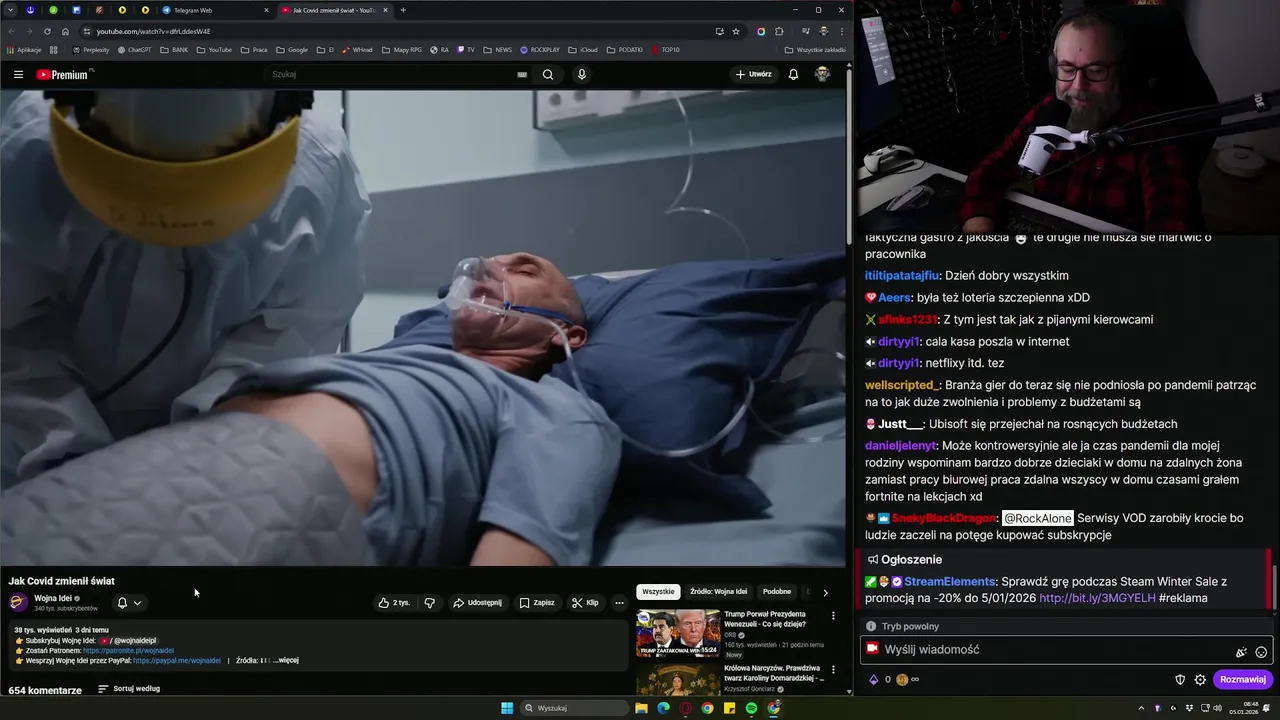Open ChatGPT bookmark
The image size is (1280, 720).
pos(134,49)
